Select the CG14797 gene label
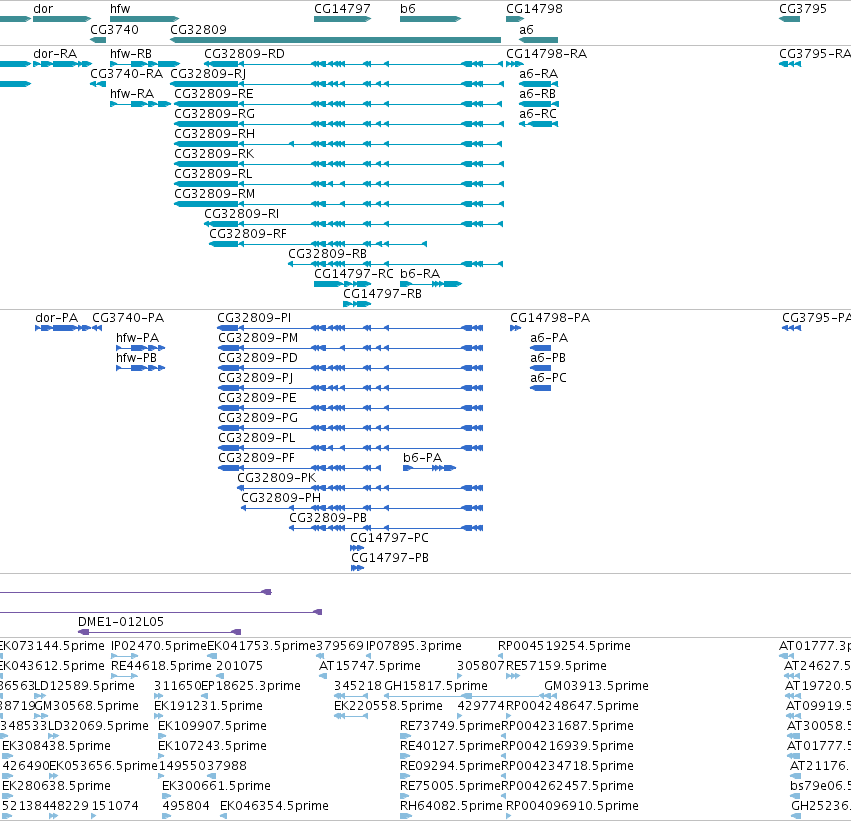 click(342, 9)
